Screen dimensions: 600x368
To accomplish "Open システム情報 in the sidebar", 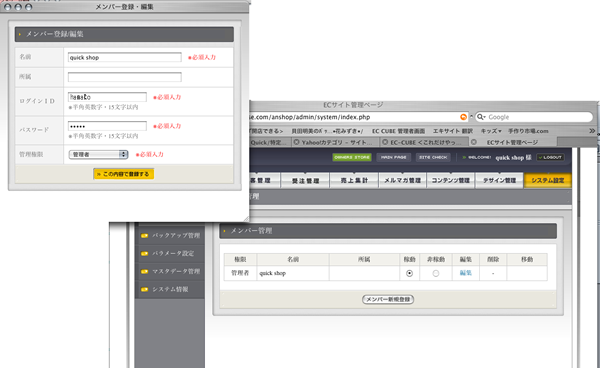I will (170, 290).
